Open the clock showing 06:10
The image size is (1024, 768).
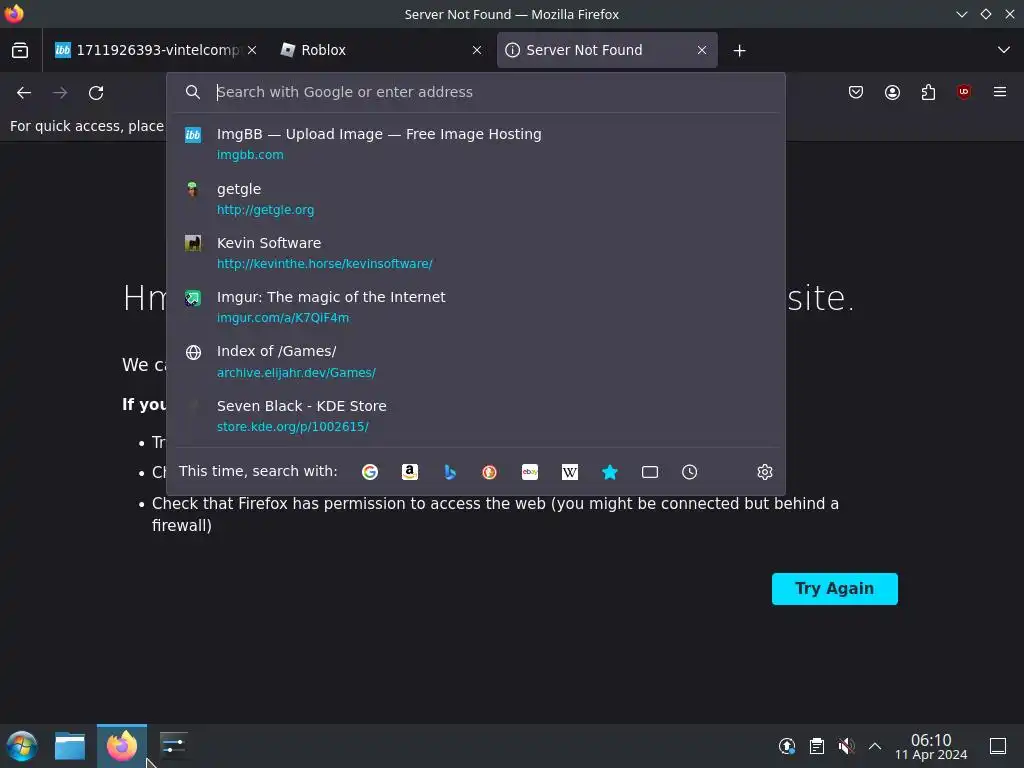(x=931, y=746)
